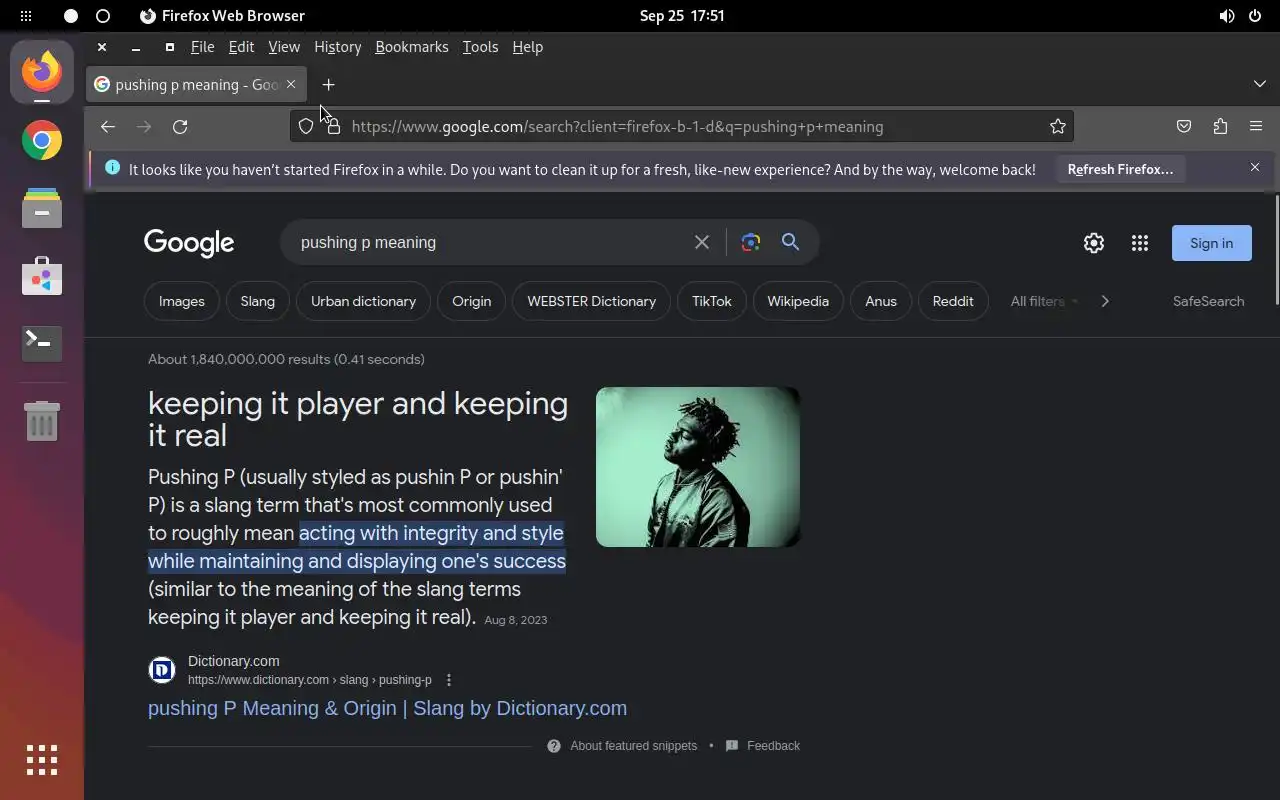Select the Origin filter chip

point(471,301)
